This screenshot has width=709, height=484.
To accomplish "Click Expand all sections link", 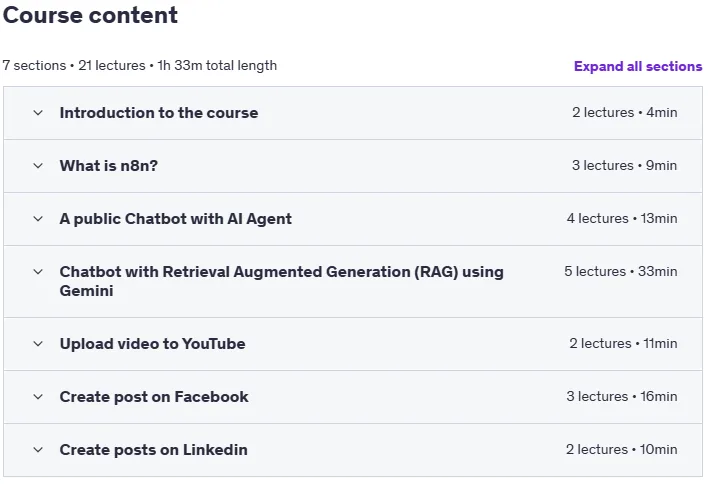I will click(638, 66).
